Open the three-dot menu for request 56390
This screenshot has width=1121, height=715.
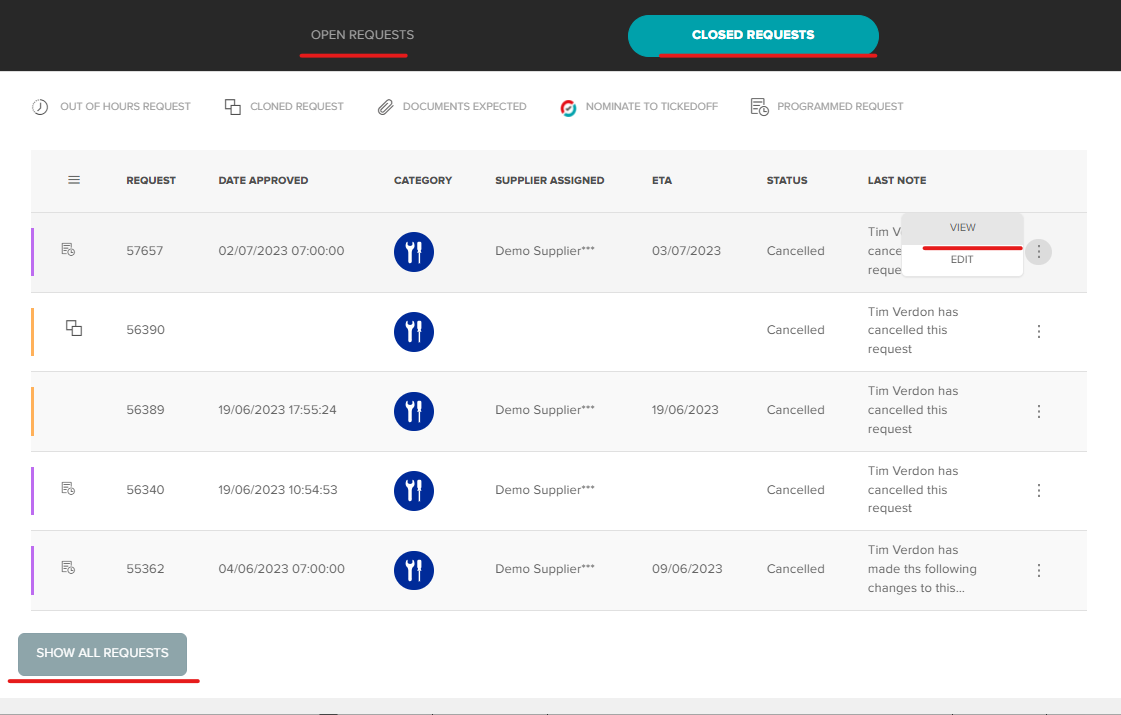[x=1039, y=331]
